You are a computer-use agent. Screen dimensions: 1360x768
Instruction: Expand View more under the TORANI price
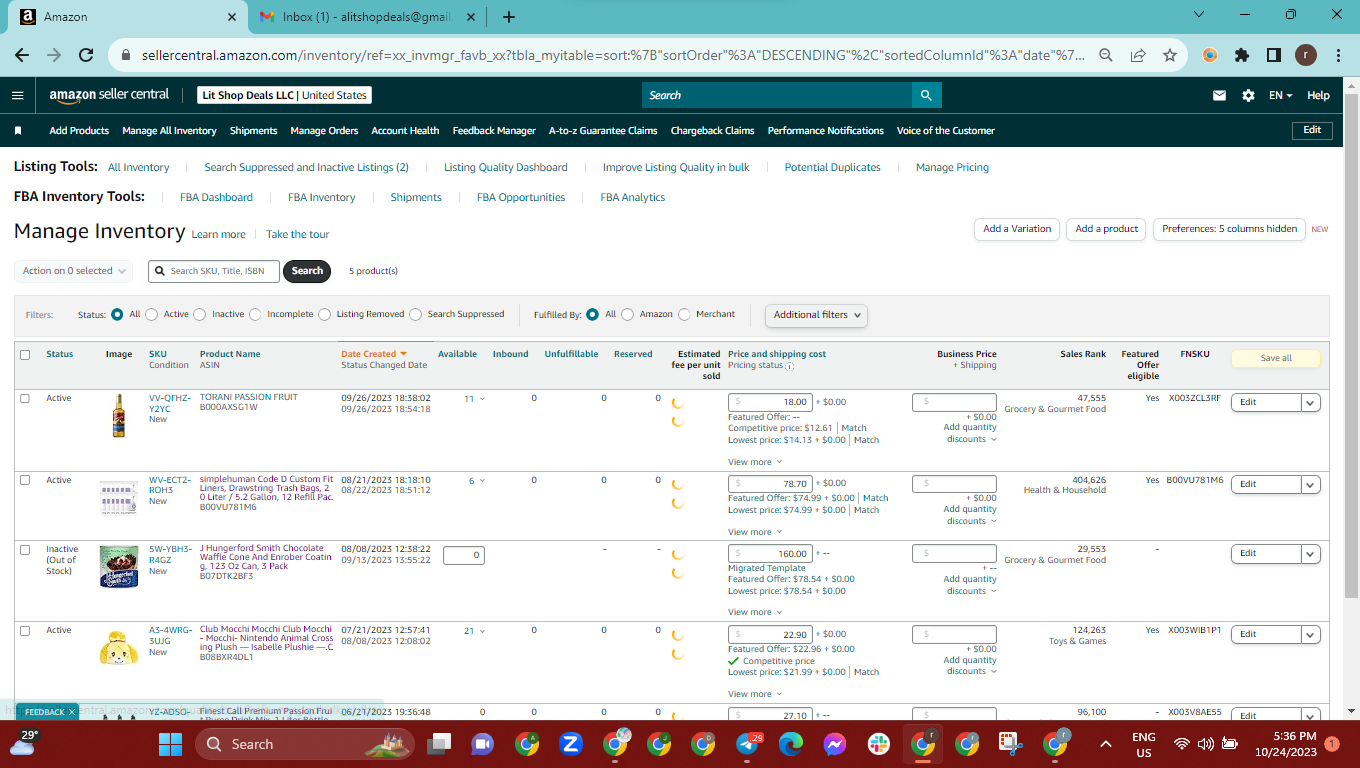pos(754,463)
